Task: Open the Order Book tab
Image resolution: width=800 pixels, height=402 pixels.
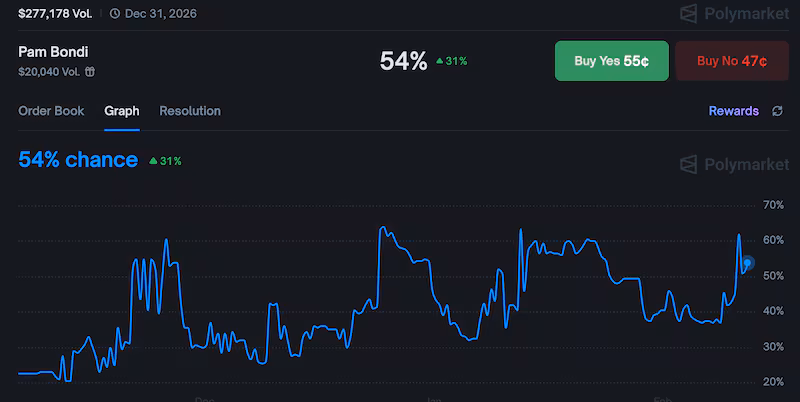Action: pos(51,111)
